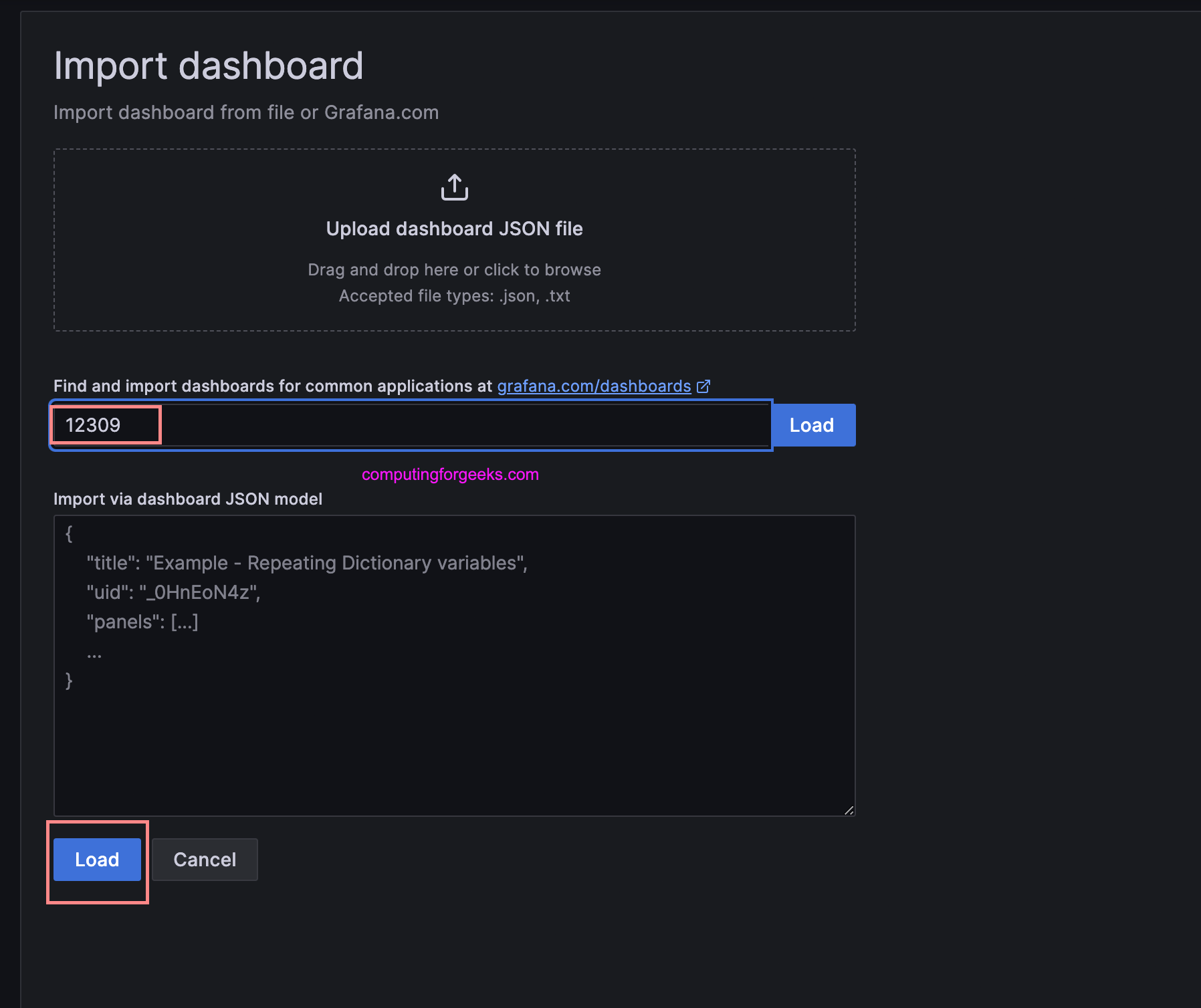Viewport: 1201px width, 1008px height.
Task: Click the Upload dashboard JSON file label
Action: point(454,228)
